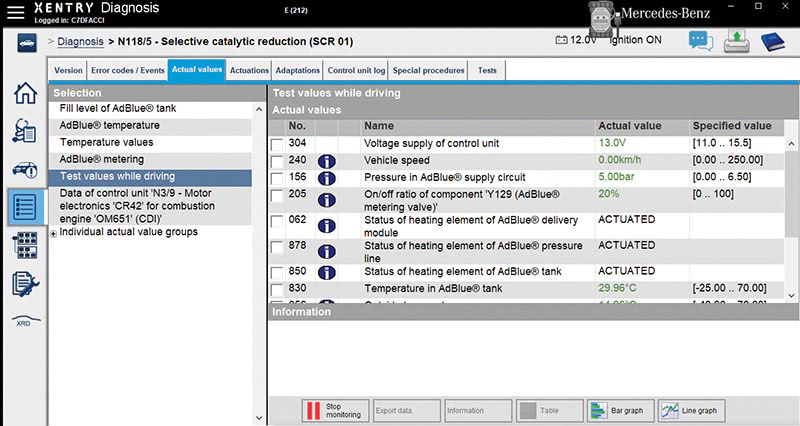The width and height of the screenshot is (800, 426).
Task: Tick checkbox for row 830 tank temperature
Action: (x=277, y=290)
